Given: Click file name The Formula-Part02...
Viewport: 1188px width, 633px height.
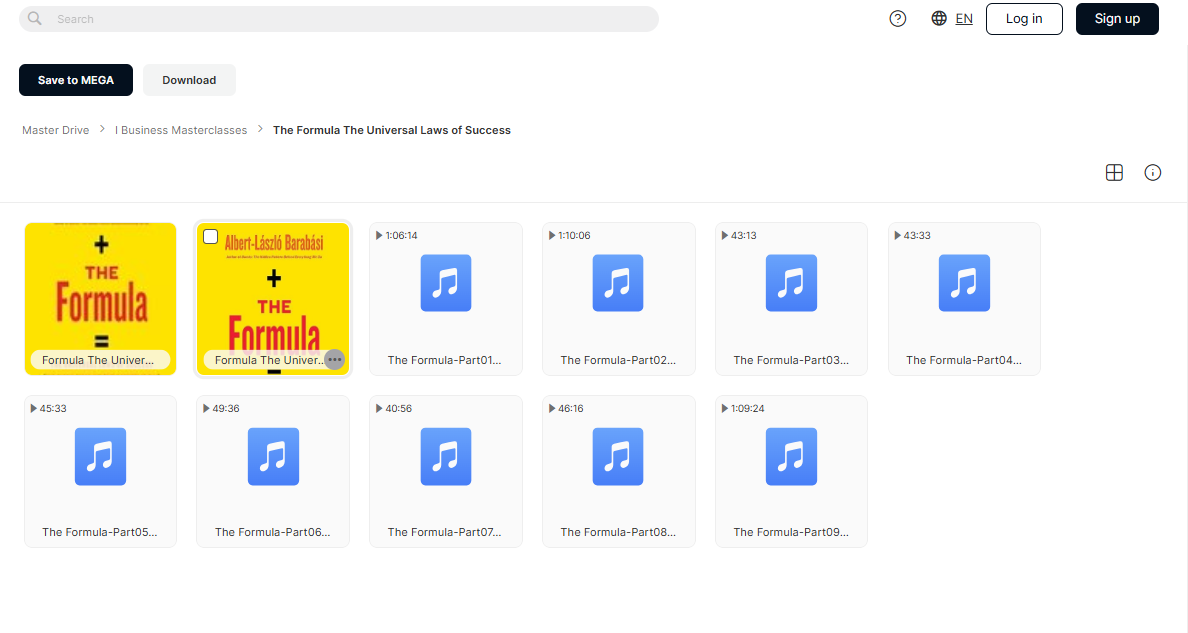Looking at the screenshot, I should click(617, 360).
